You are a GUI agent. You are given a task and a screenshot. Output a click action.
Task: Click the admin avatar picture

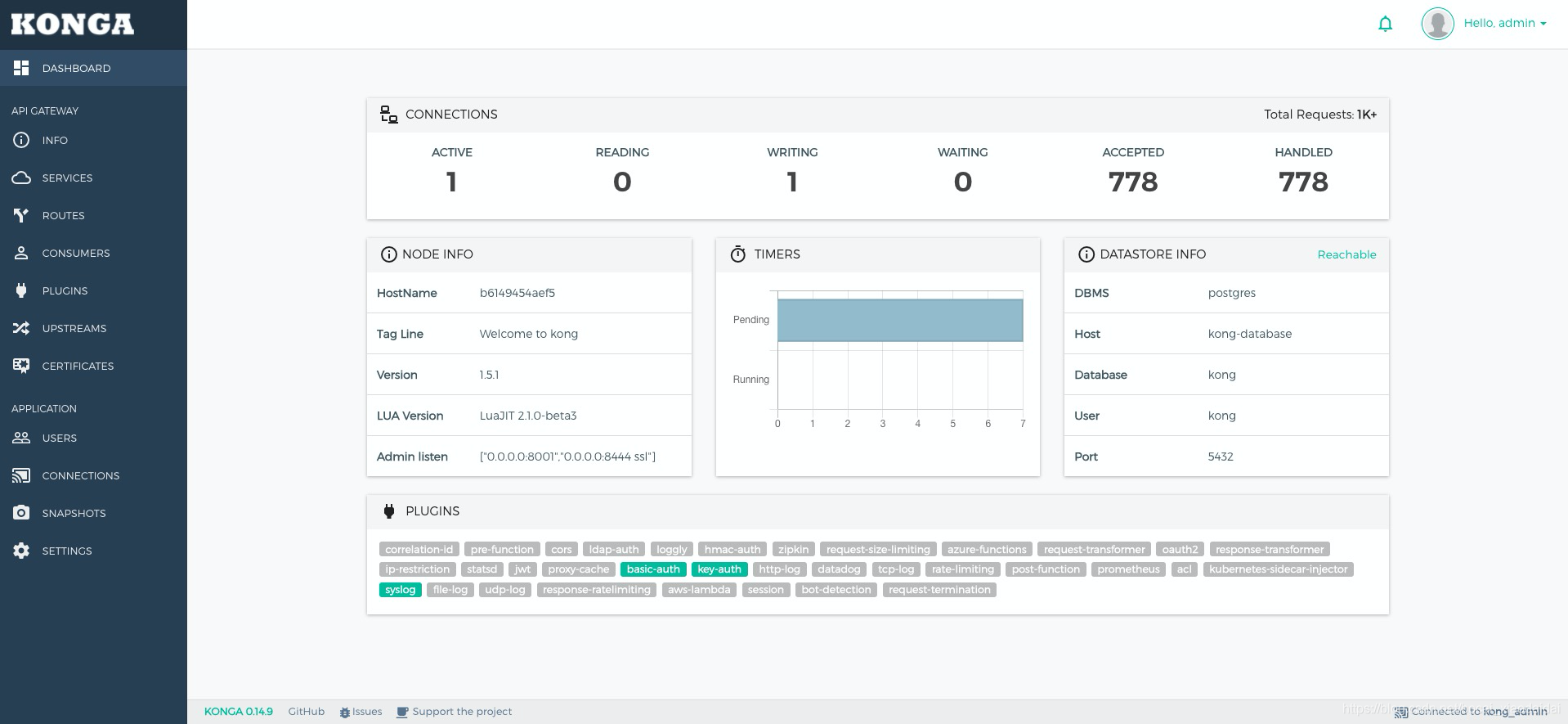tap(1437, 24)
